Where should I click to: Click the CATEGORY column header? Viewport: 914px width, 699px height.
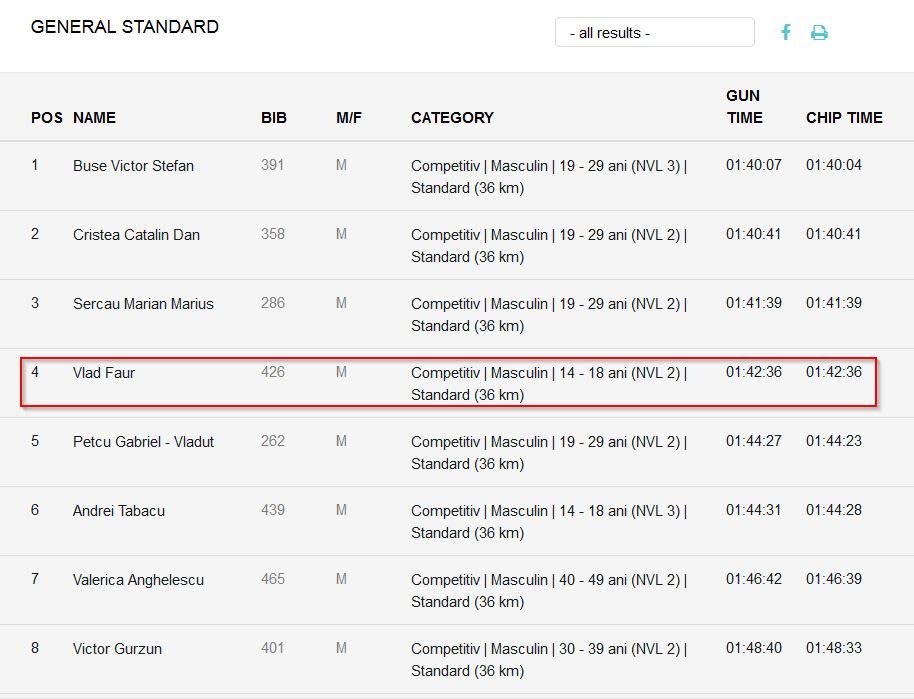[x=452, y=118]
